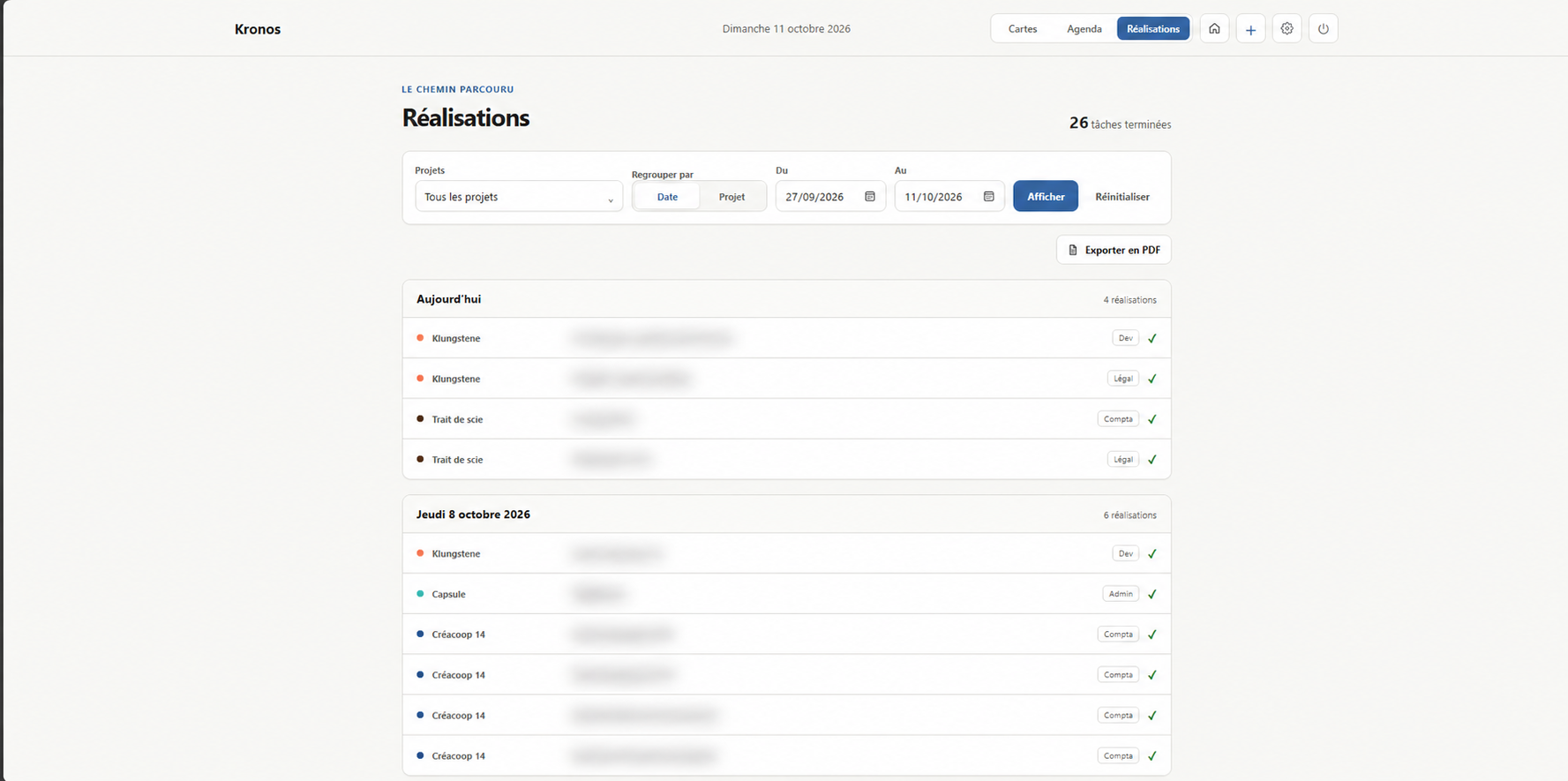This screenshot has height=781, width=1568.
Task: Click the Du date field 27/09/2026
Action: (x=829, y=197)
